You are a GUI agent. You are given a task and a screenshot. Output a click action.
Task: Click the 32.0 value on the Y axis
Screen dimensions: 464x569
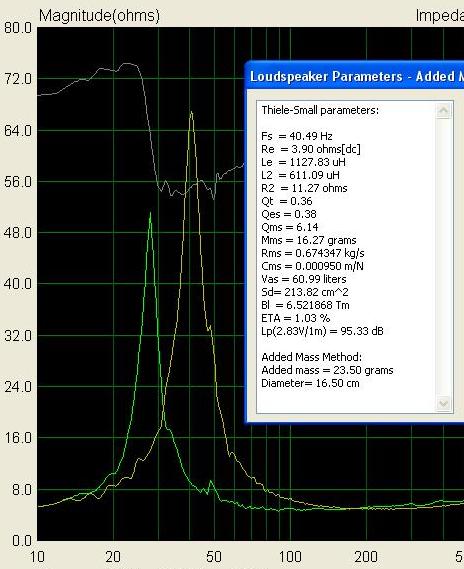(x=18, y=336)
